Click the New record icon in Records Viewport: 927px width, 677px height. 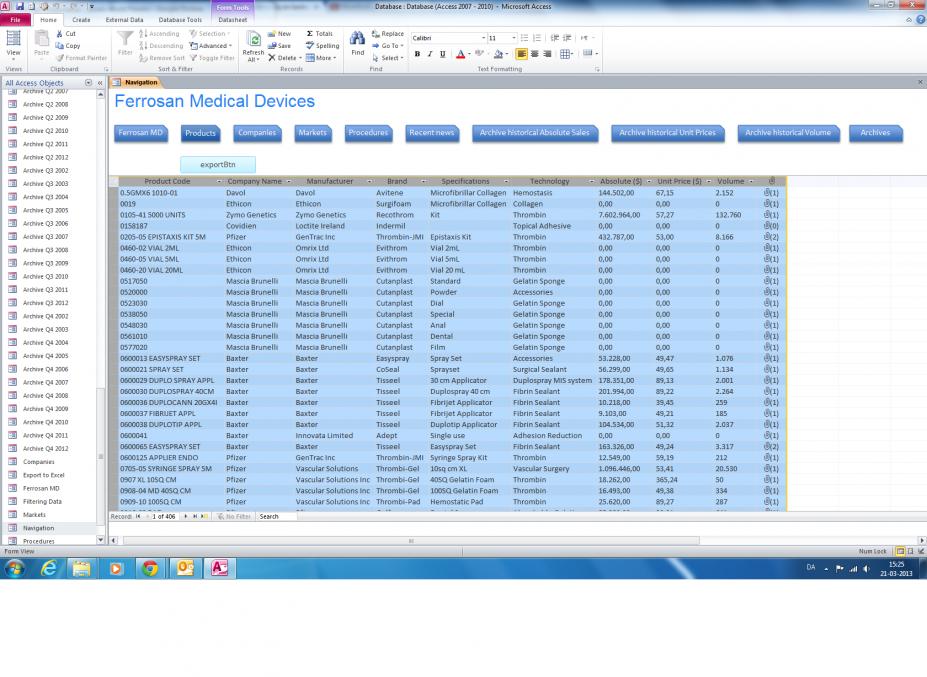coord(272,34)
